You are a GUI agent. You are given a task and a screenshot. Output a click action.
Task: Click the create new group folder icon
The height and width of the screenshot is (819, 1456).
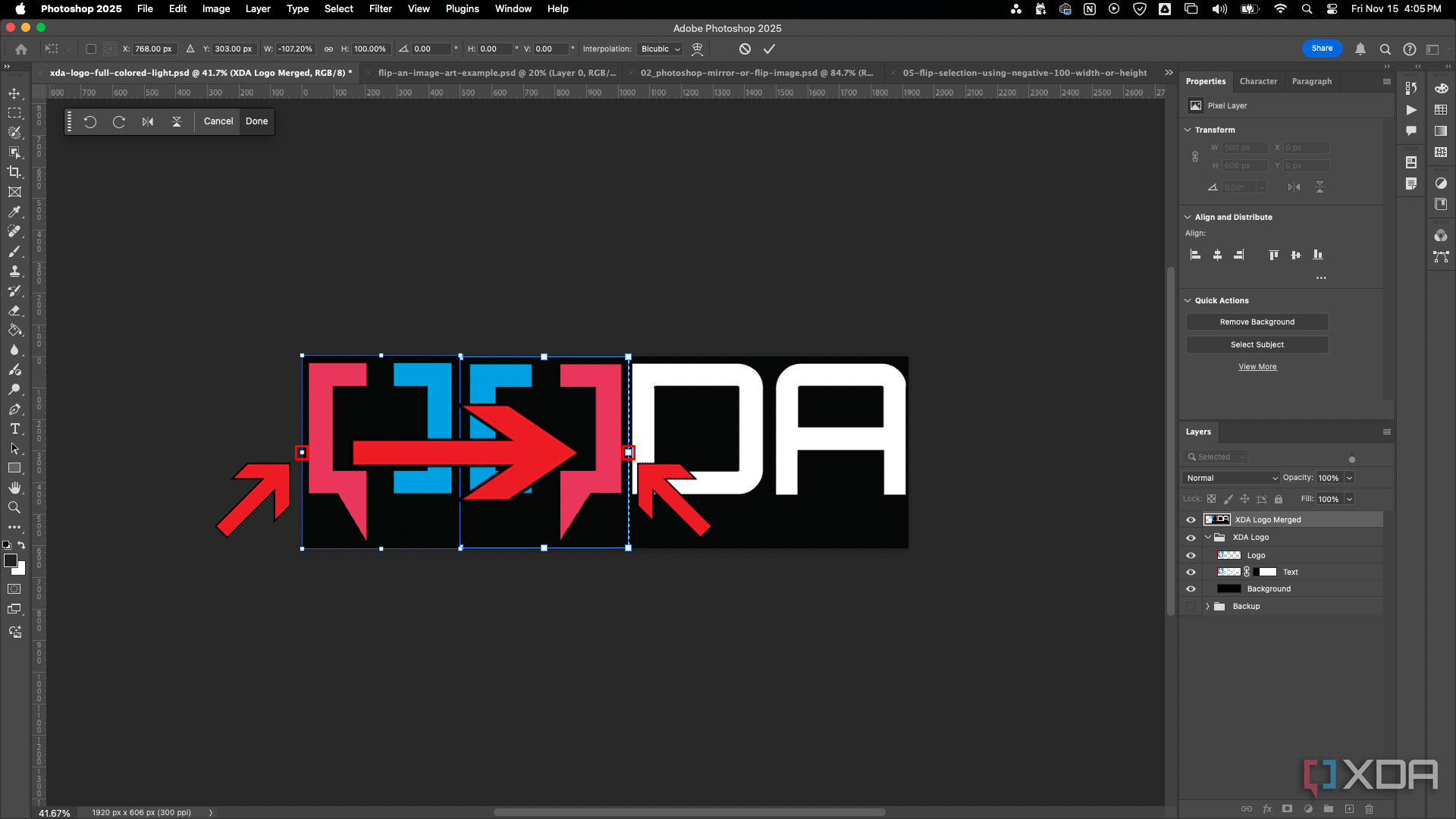[x=1329, y=809]
